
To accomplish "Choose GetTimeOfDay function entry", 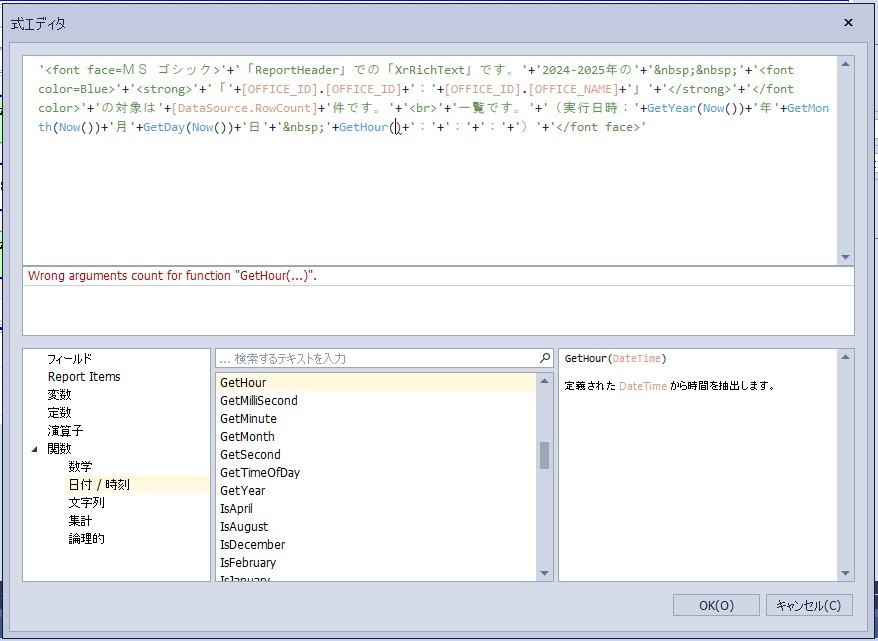I will [x=259, y=472].
